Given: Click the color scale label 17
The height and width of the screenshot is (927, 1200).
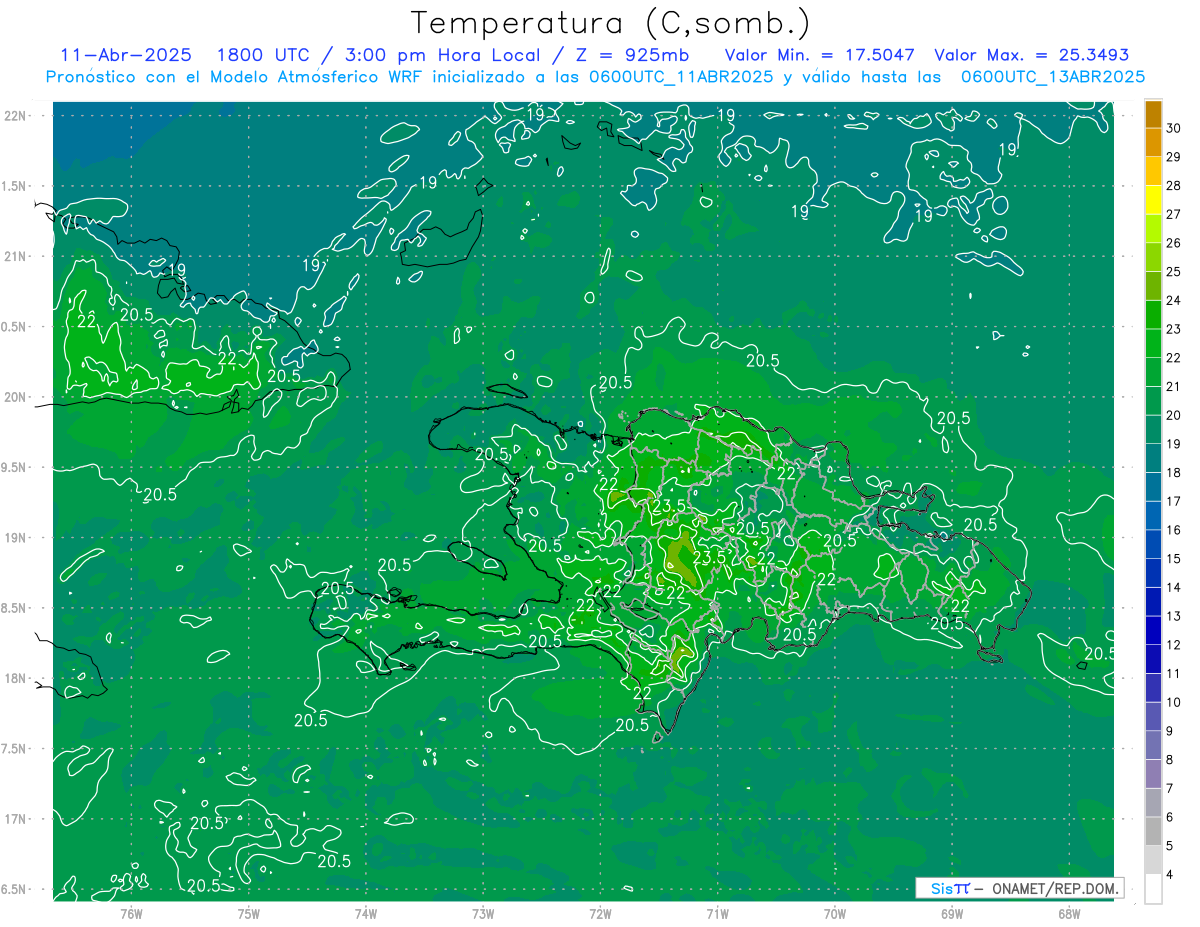Looking at the screenshot, I should (x=1174, y=501).
